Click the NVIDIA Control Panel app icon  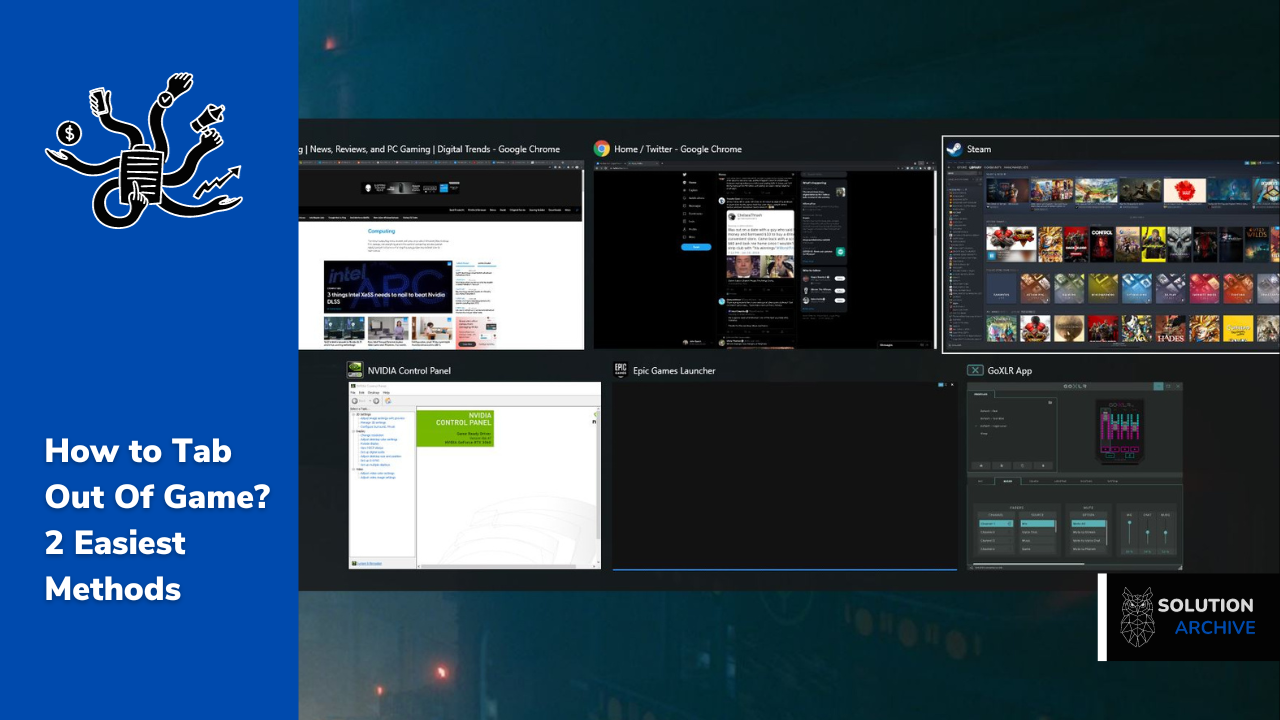(x=355, y=370)
